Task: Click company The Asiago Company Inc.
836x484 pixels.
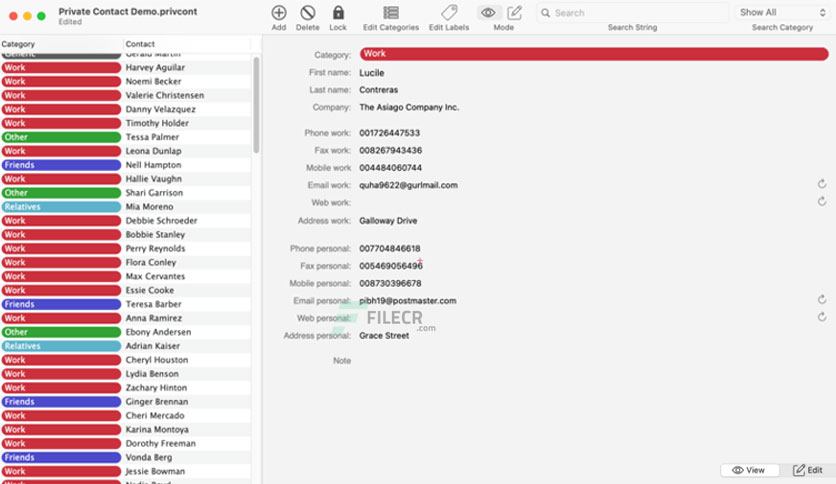Action: tap(409, 107)
